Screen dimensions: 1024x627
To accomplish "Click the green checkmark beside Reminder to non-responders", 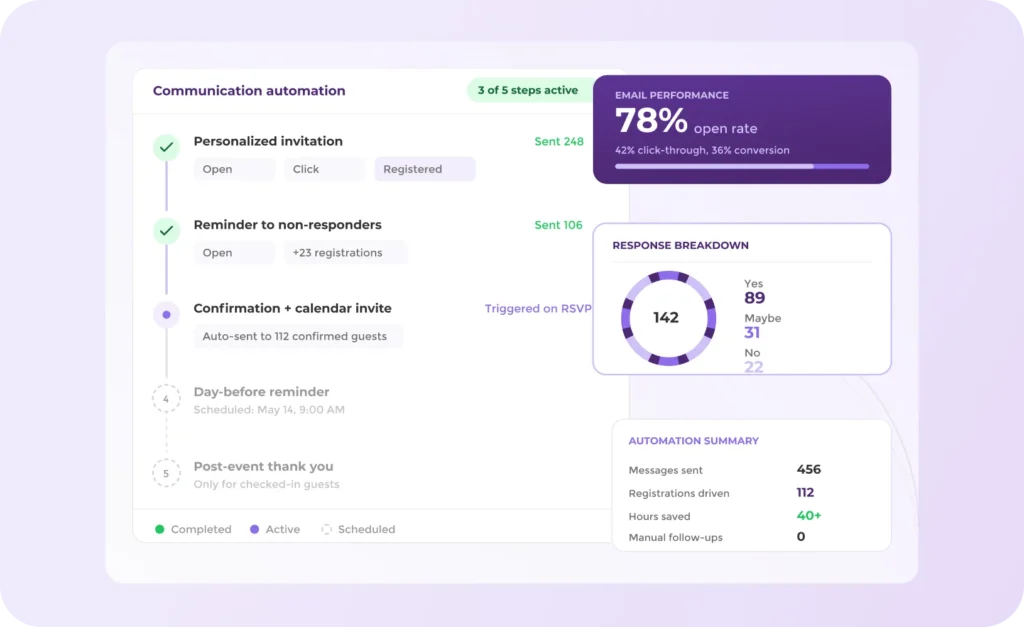I will click(167, 231).
